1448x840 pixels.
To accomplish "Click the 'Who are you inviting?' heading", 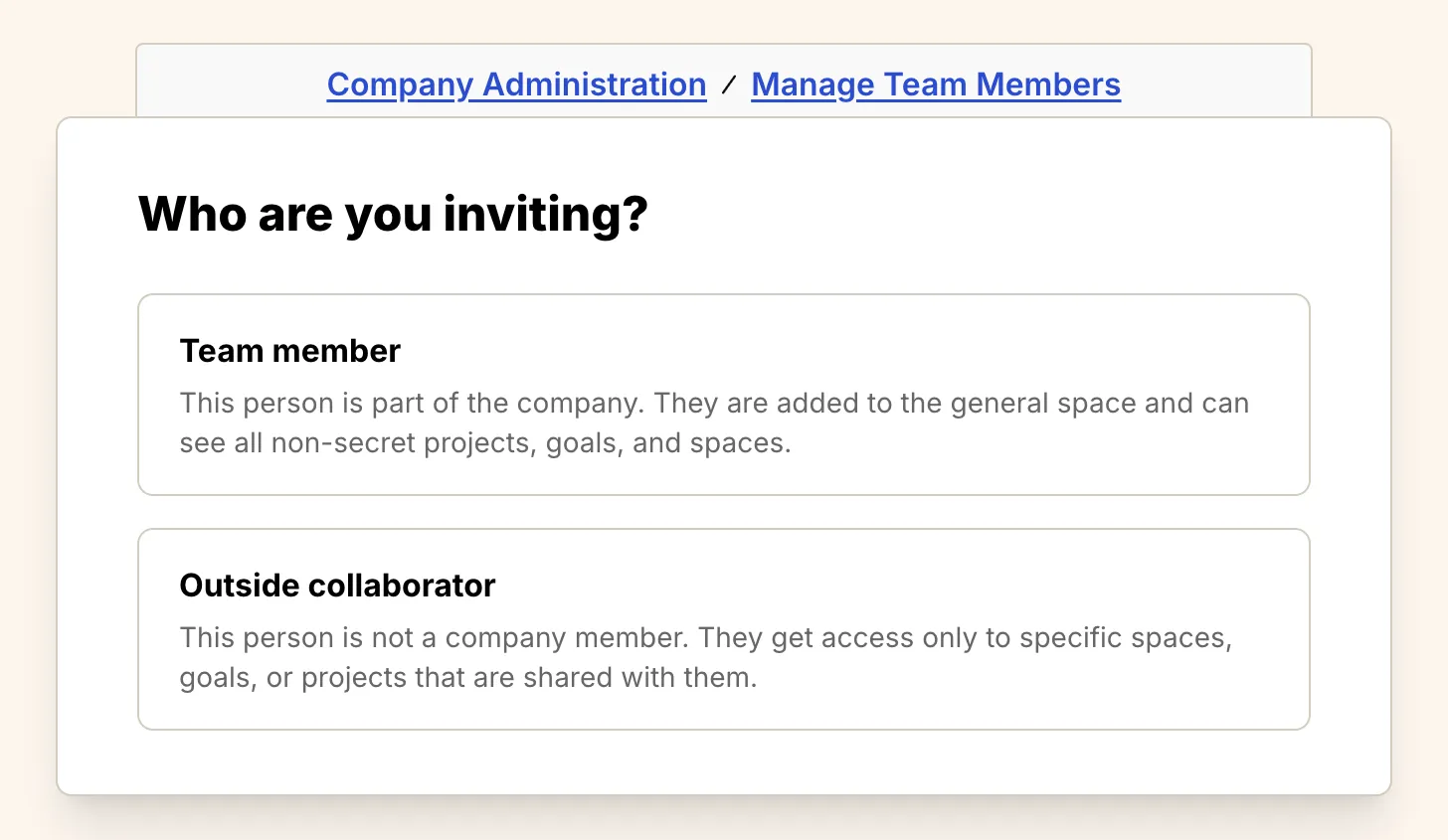I will pyautogui.click(x=392, y=214).
